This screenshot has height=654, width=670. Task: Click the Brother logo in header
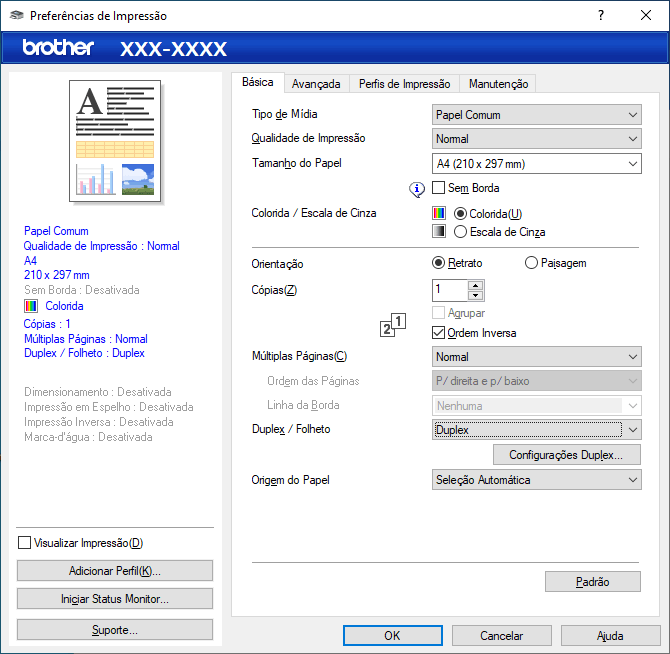coord(58,48)
